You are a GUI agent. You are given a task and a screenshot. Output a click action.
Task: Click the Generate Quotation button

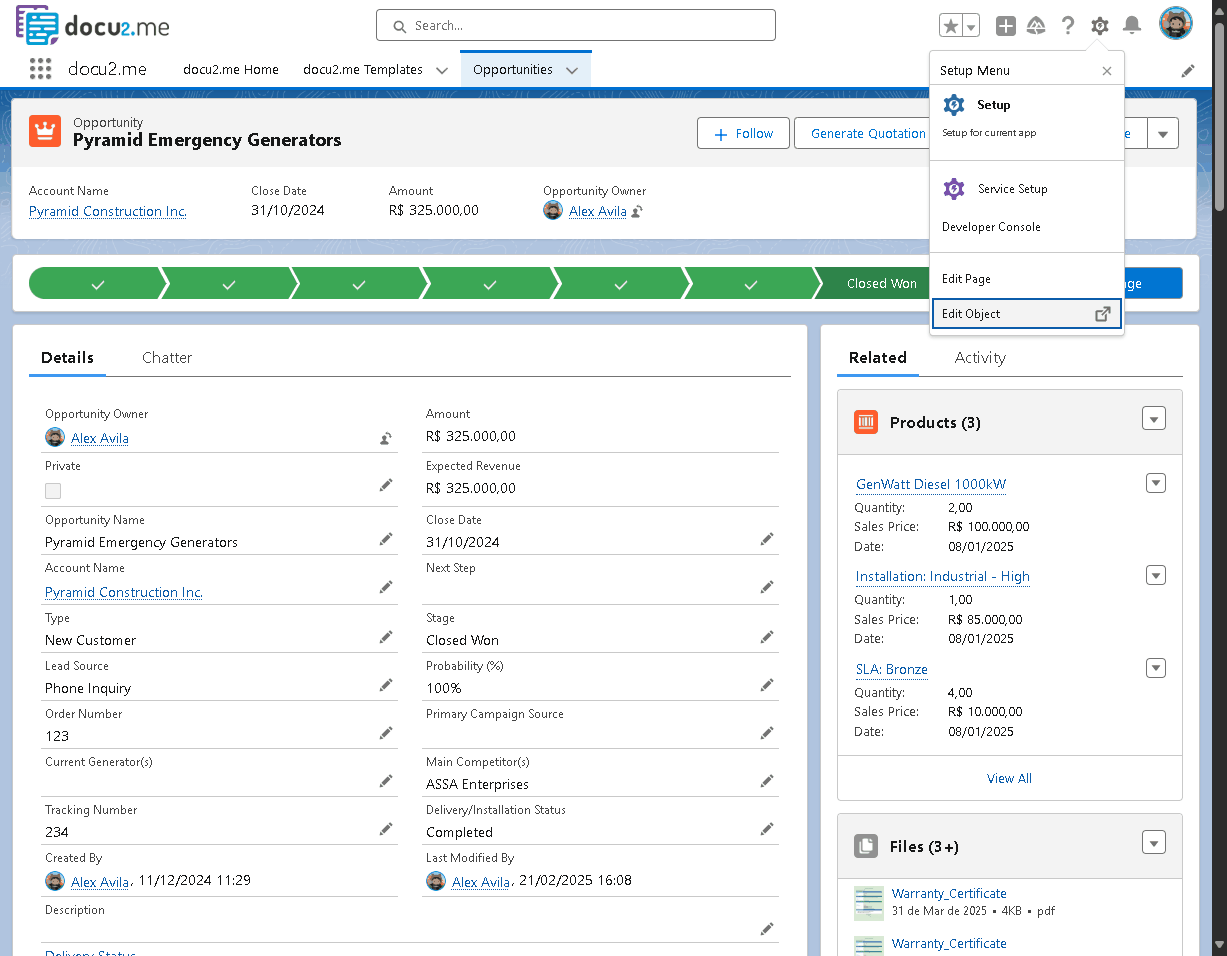pos(868,133)
